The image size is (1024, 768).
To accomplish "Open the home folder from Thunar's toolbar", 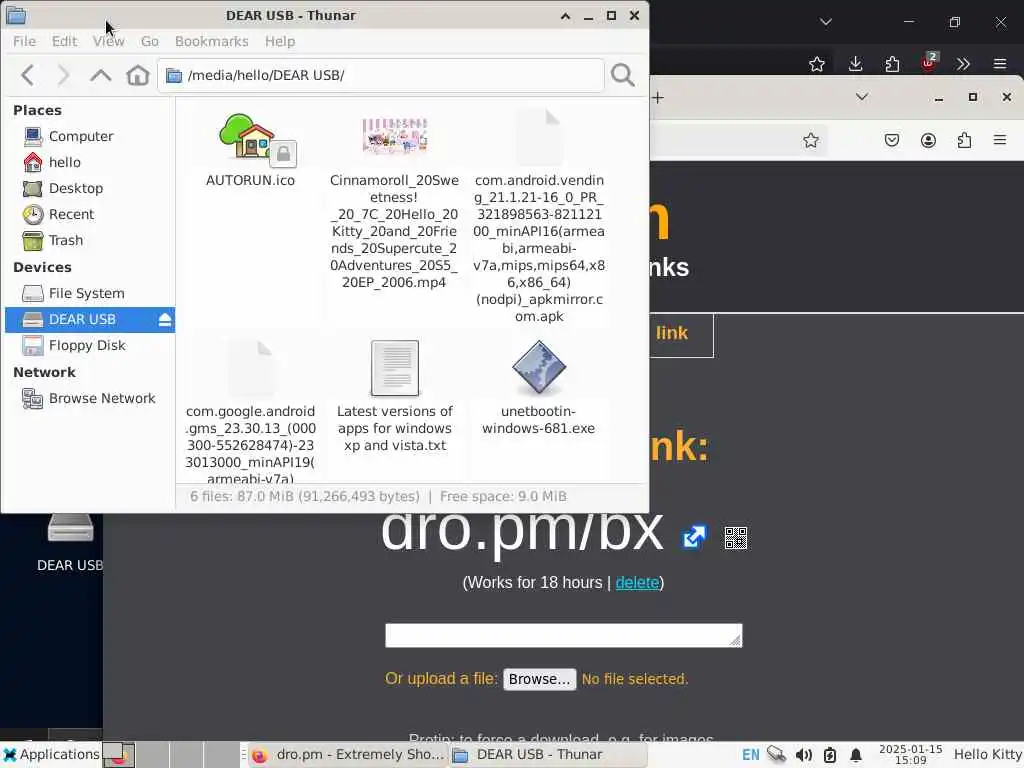I will 138,75.
